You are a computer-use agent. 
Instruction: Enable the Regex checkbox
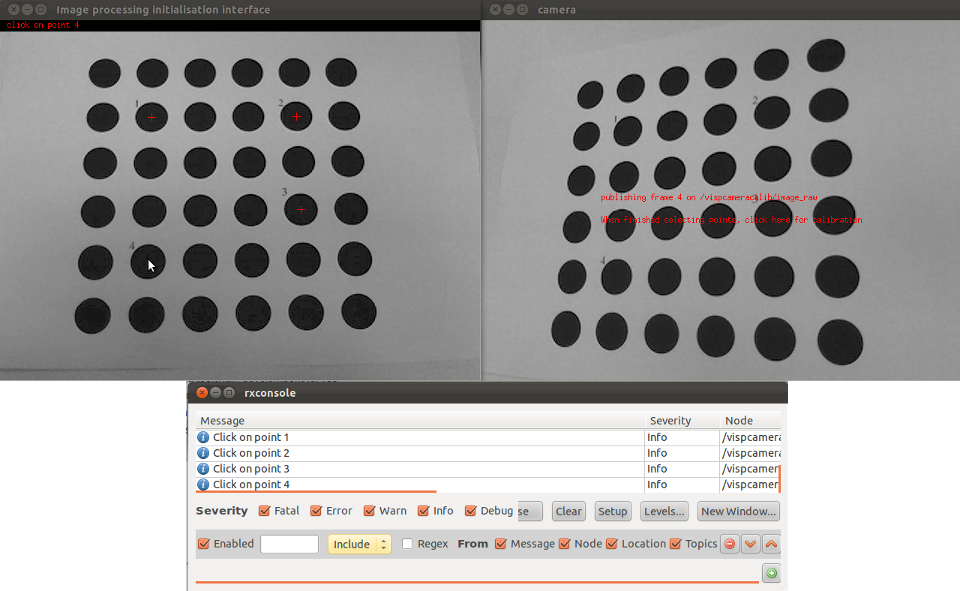(x=407, y=544)
